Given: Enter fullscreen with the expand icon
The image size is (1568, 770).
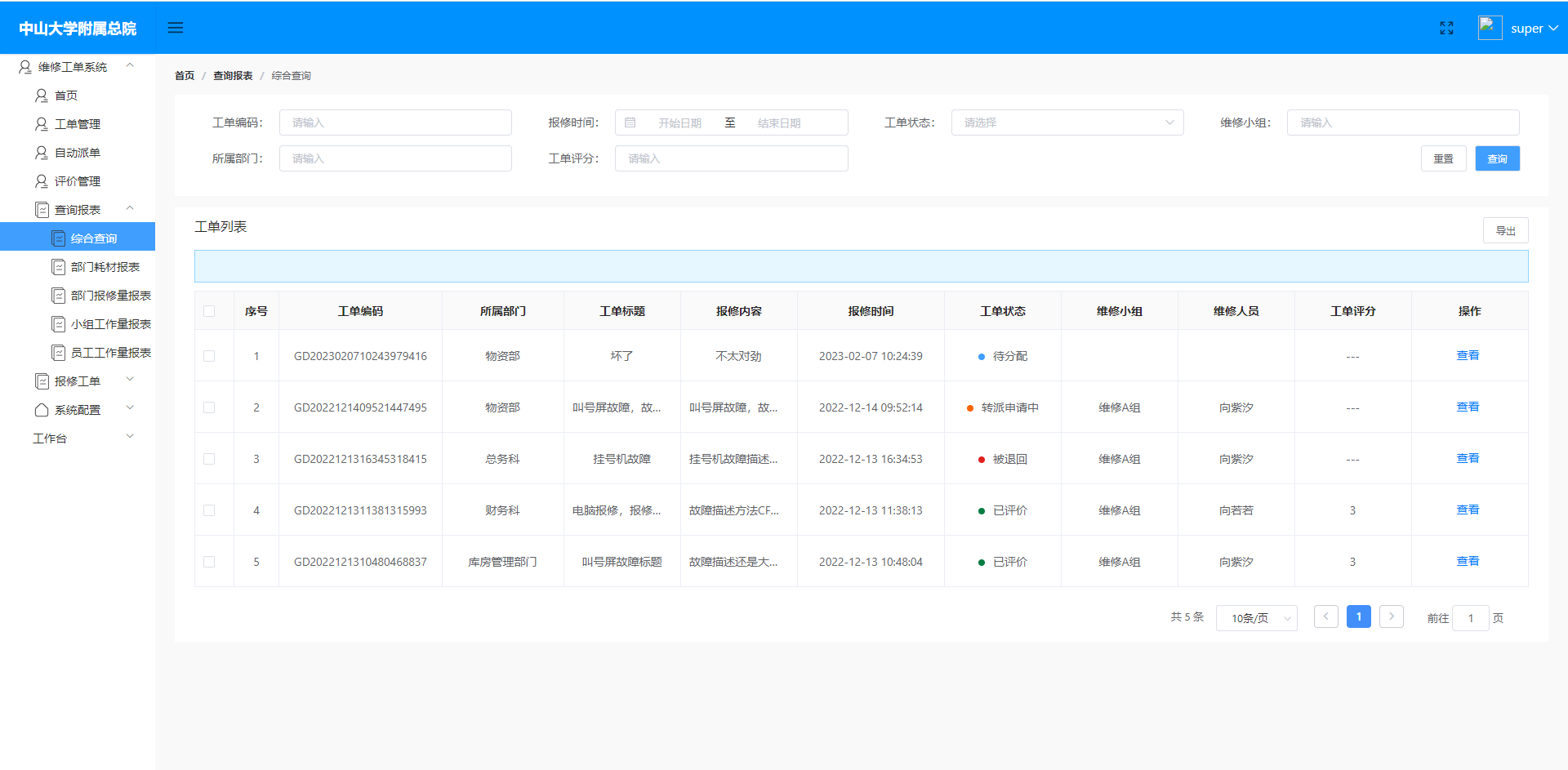Looking at the screenshot, I should pos(1446,28).
